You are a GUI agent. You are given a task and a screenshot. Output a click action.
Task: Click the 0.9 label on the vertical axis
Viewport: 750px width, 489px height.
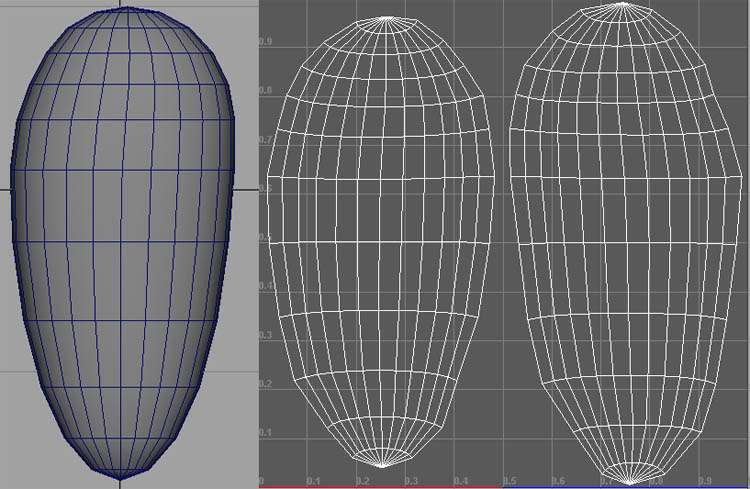pyautogui.click(x=266, y=42)
